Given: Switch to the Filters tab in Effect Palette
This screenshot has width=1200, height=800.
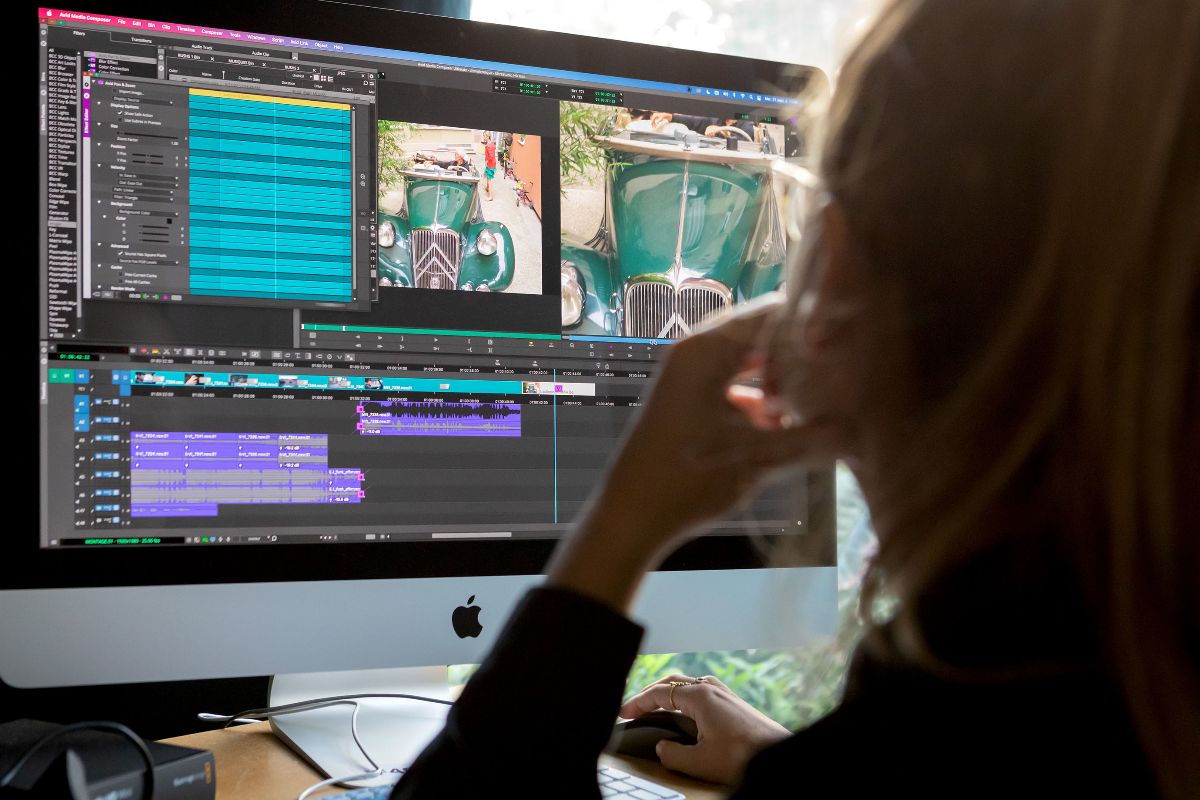Looking at the screenshot, I should [x=79, y=33].
